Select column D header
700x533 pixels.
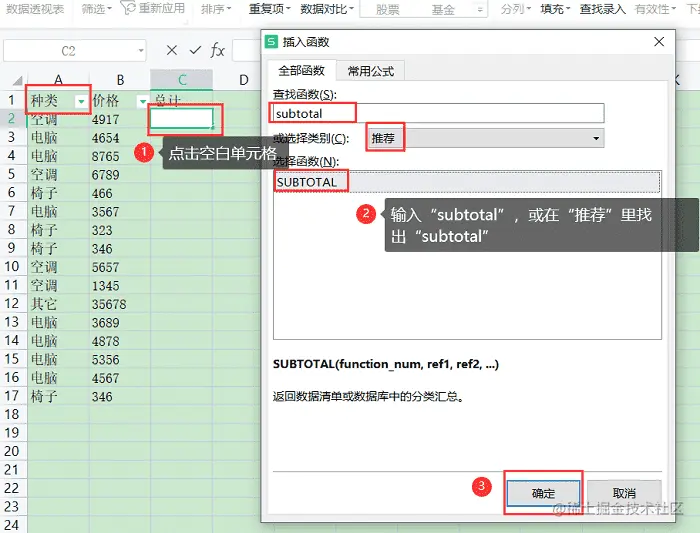(x=243, y=80)
